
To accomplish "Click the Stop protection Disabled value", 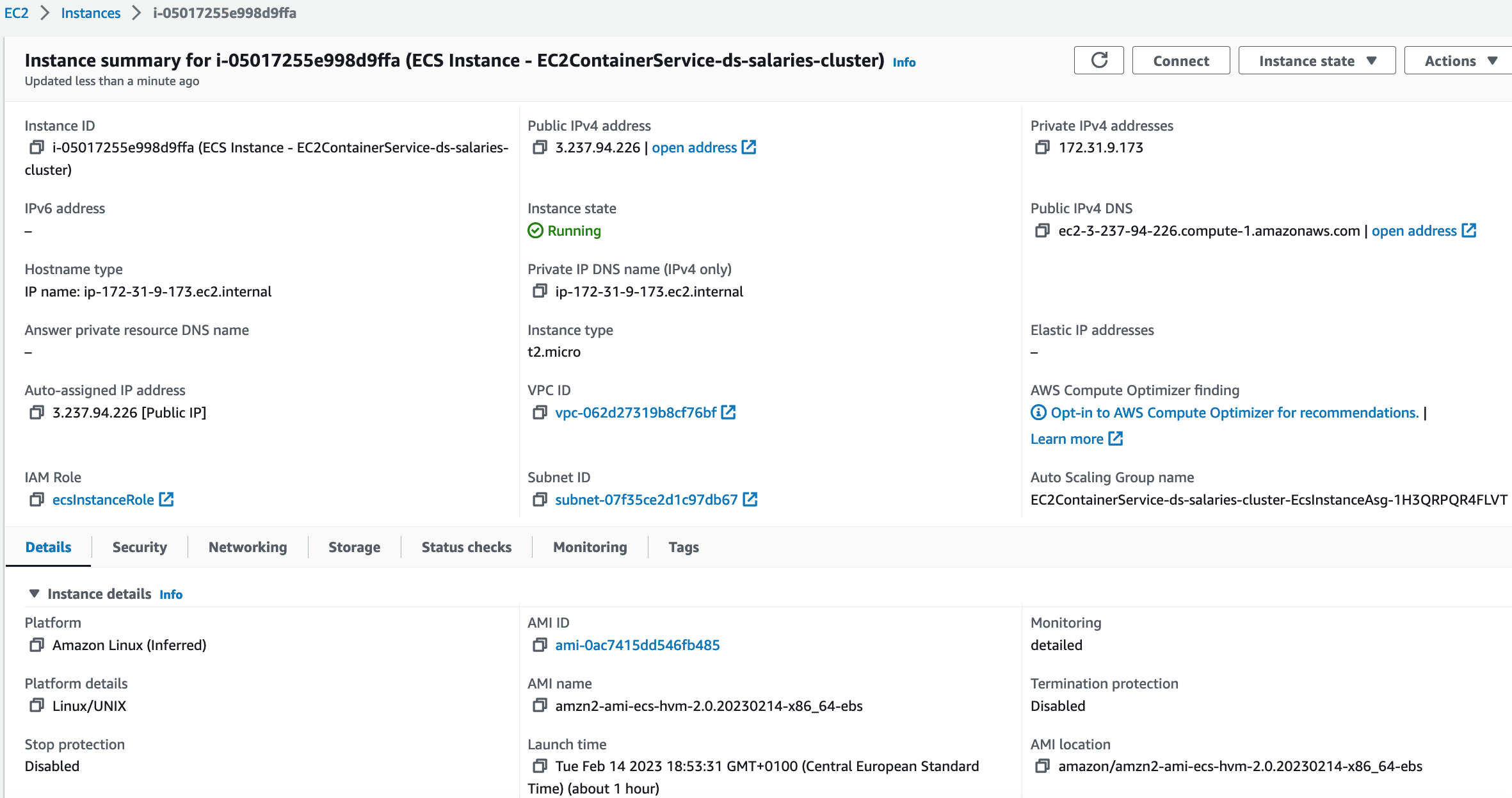I will (x=52, y=766).
